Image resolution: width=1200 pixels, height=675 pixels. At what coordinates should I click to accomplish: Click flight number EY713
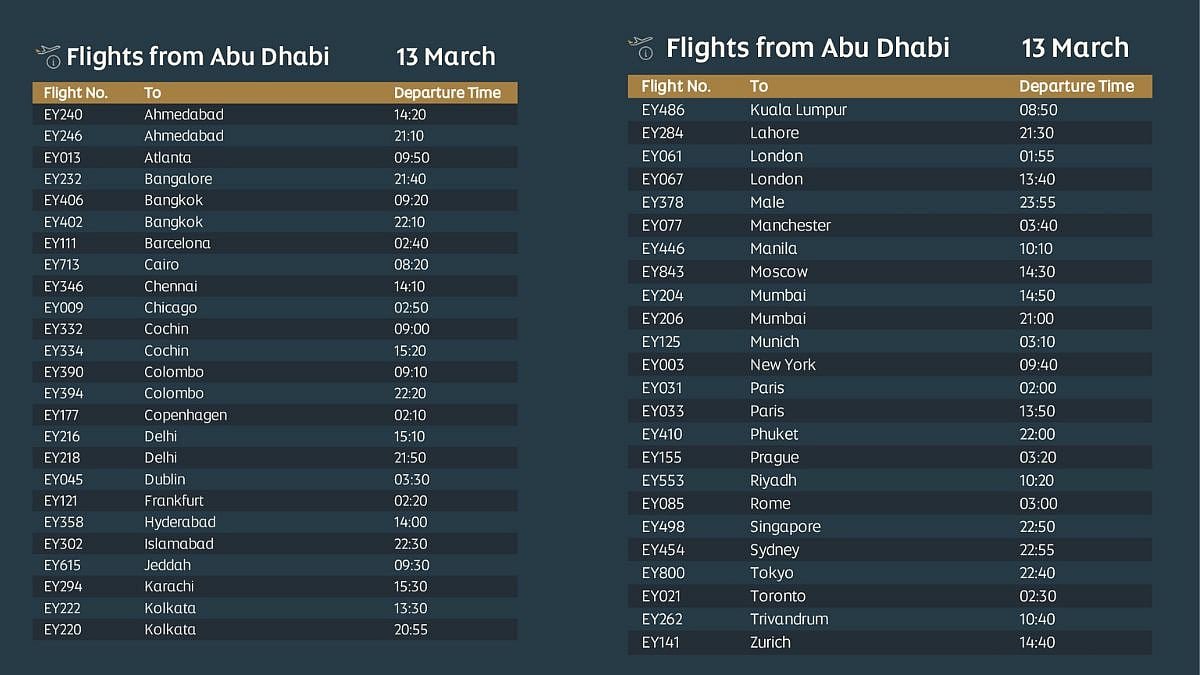pyautogui.click(x=62, y=265)
